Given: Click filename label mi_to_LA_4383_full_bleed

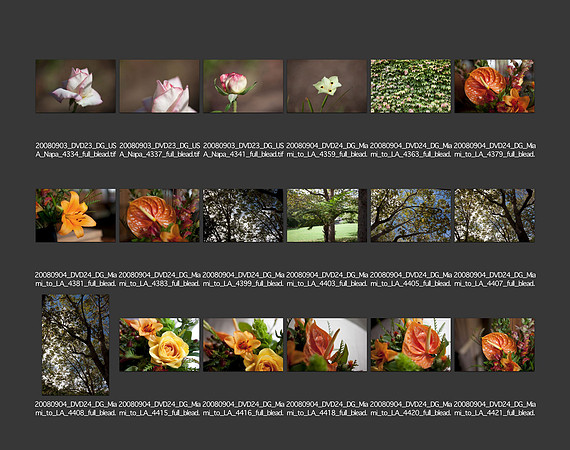Looking at the screenshot, I should (160, 283).
